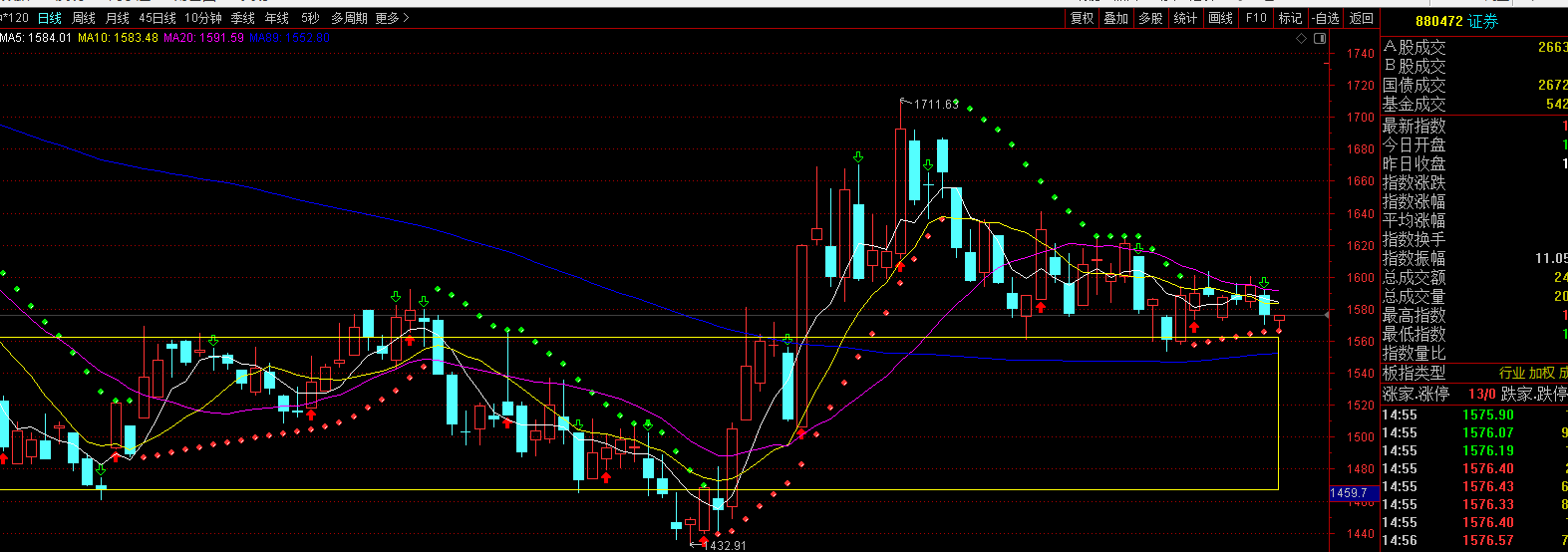Click the 最新指数 row

tap(1474, 126)
